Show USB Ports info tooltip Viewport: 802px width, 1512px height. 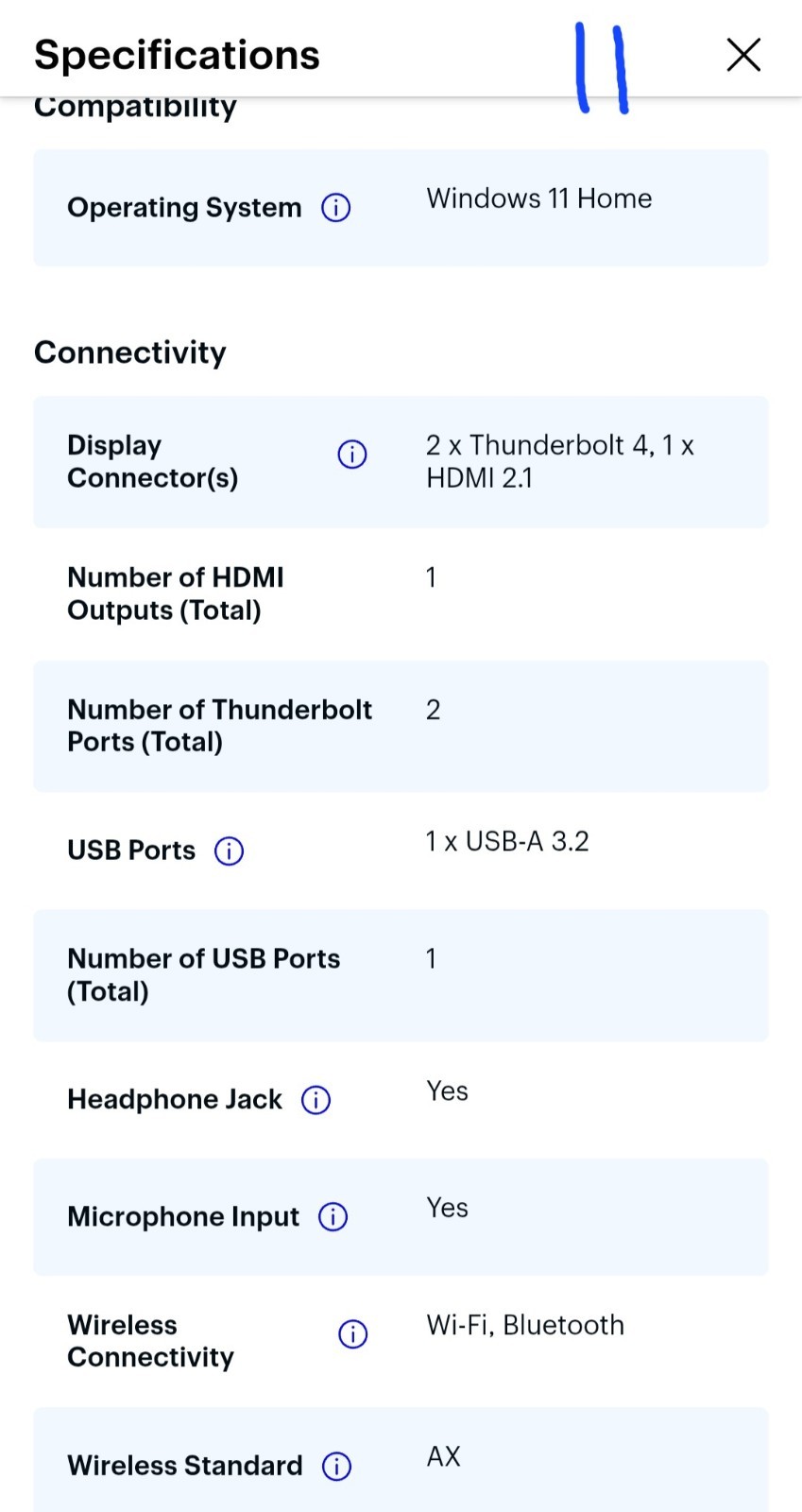(230, 850)
